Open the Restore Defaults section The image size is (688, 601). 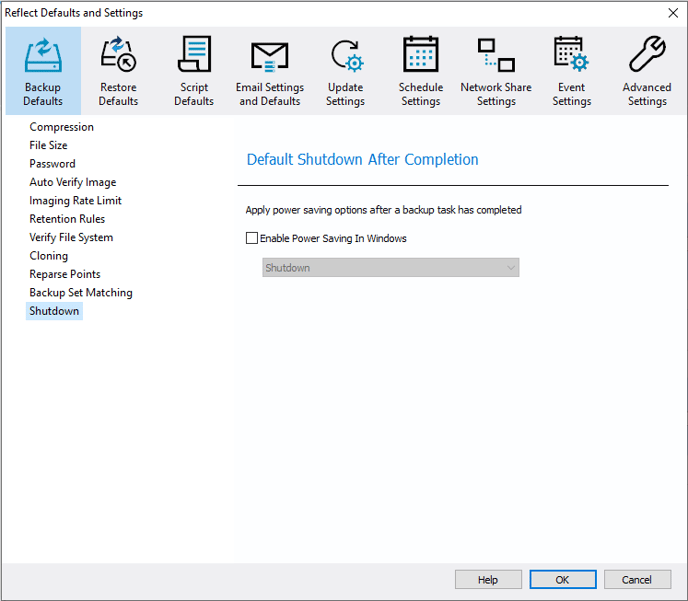pos(118,71)
